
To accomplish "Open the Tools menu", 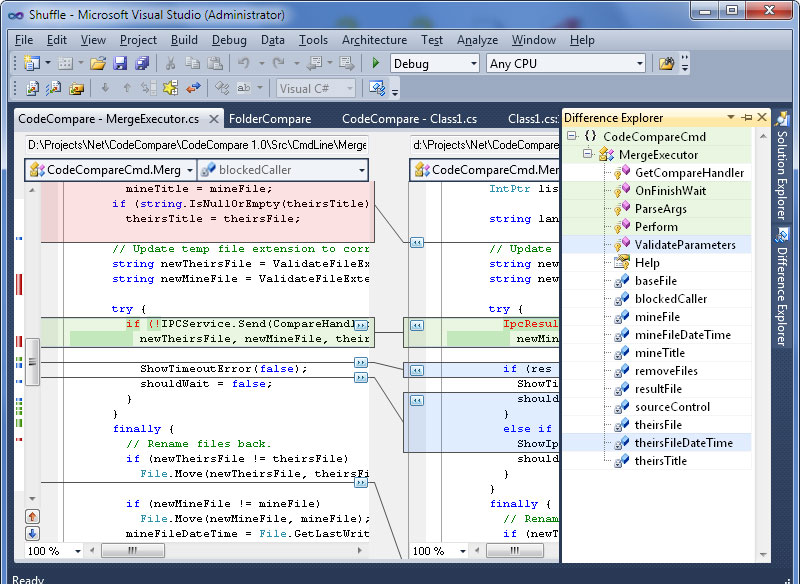I will [x=313, y=40].
